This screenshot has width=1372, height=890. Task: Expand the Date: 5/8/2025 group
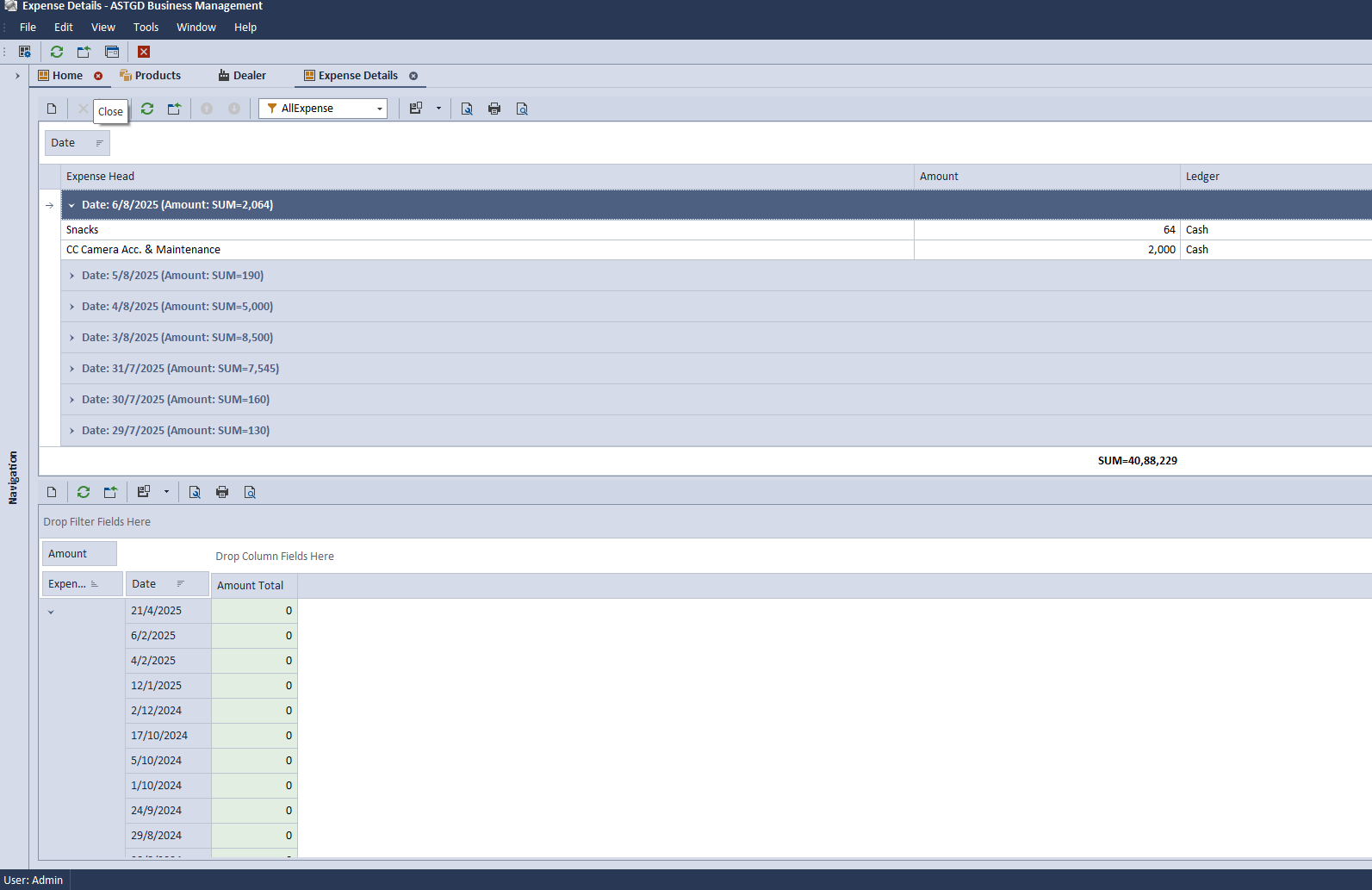[x=71, y=276]
